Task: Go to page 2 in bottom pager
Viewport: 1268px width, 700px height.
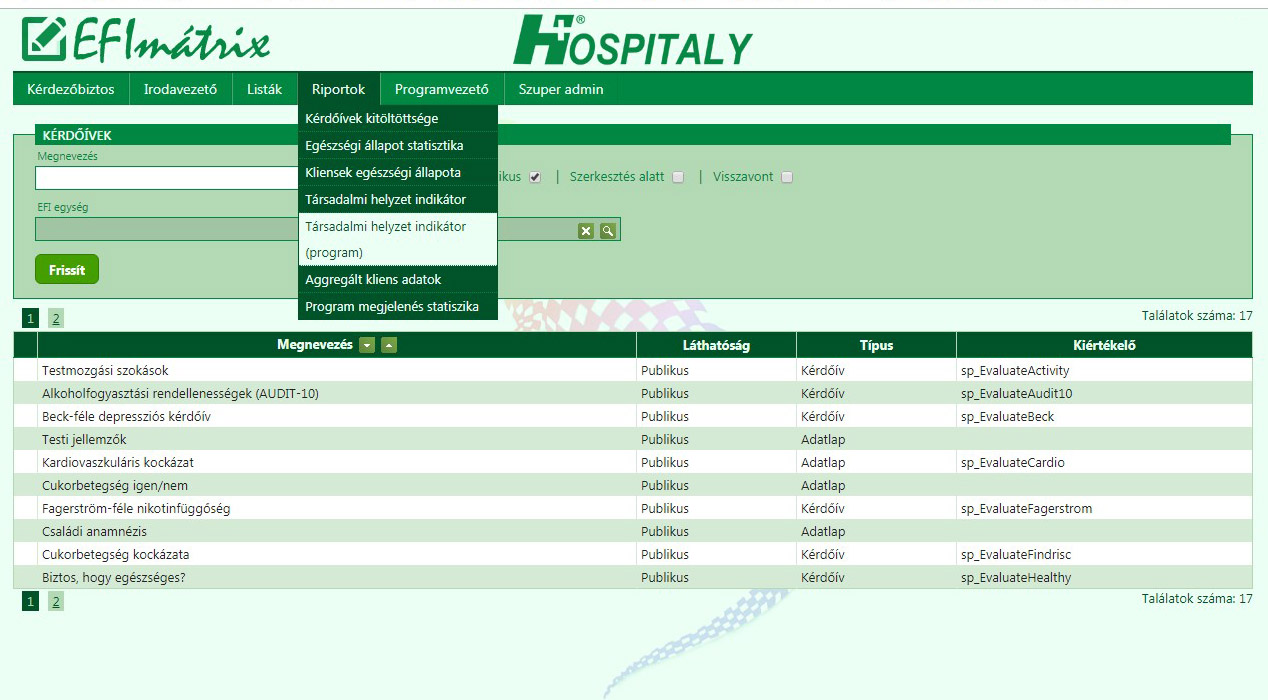Action: pyautogui.click(x=56, y=601)
